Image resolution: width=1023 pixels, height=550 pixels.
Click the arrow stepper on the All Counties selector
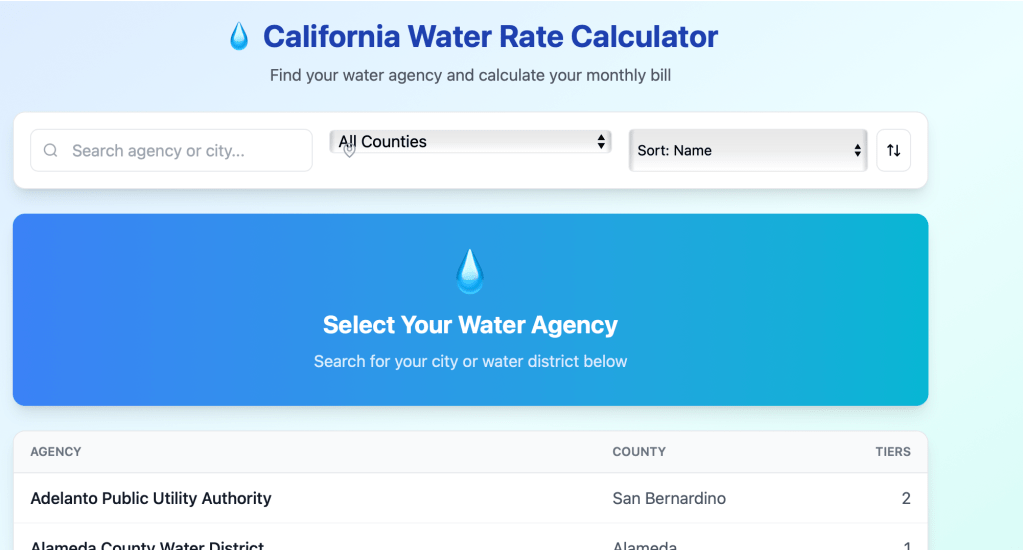tap(601, 142)
